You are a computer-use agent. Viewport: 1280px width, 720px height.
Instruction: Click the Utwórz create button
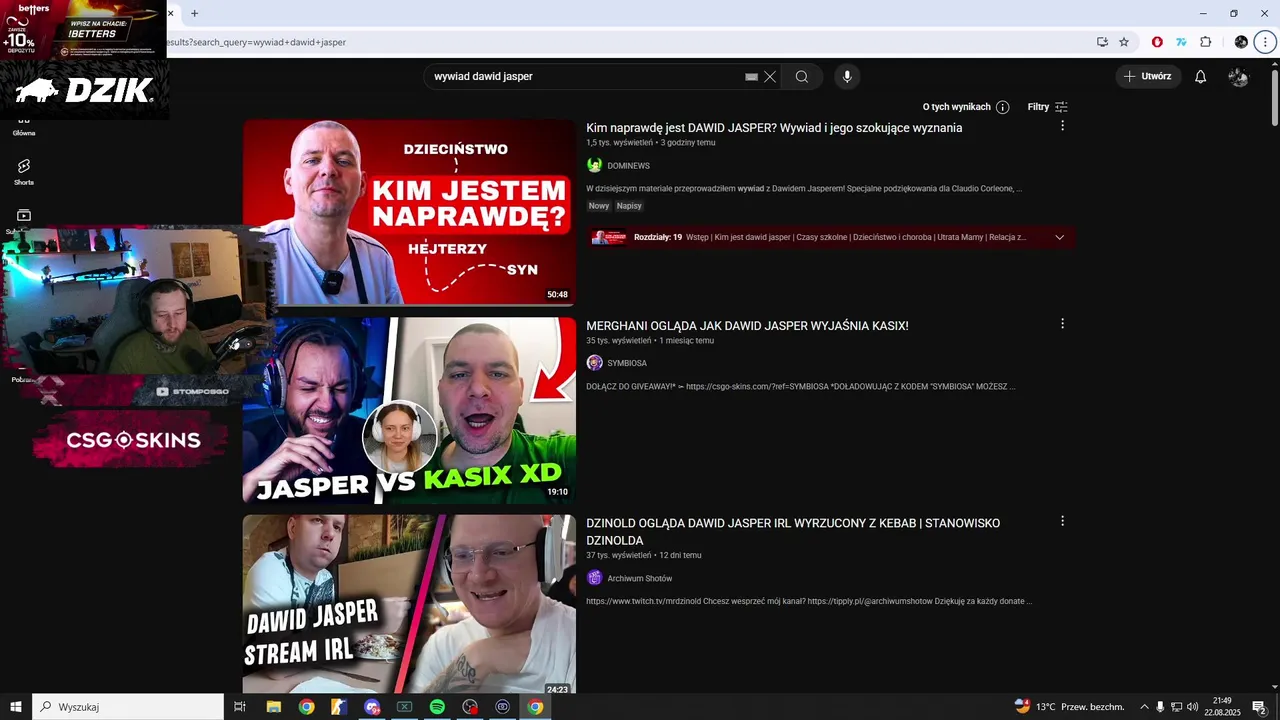1148,76
